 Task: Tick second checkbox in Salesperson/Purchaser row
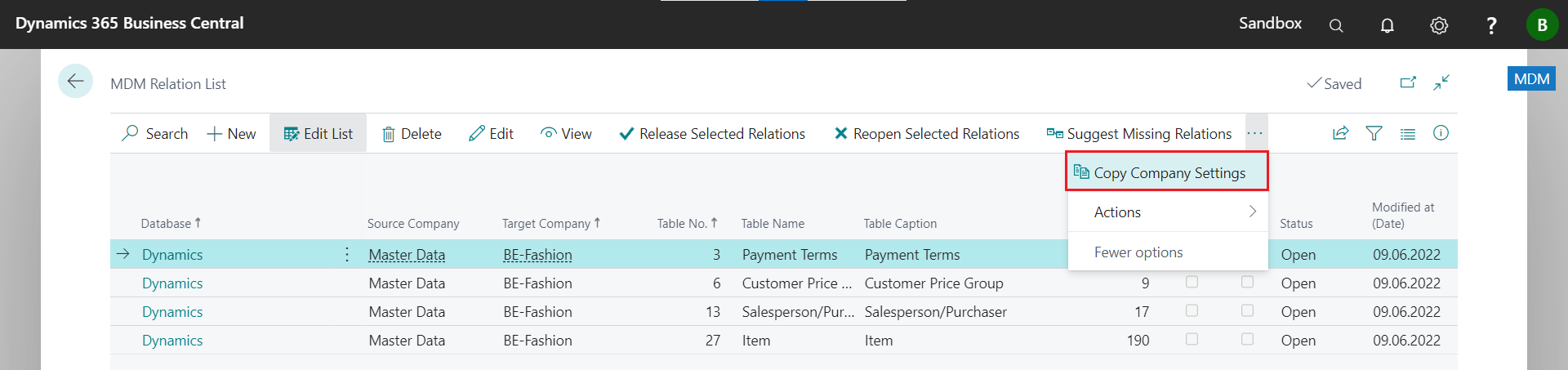pyautogui.click(x=1247, y=310)
